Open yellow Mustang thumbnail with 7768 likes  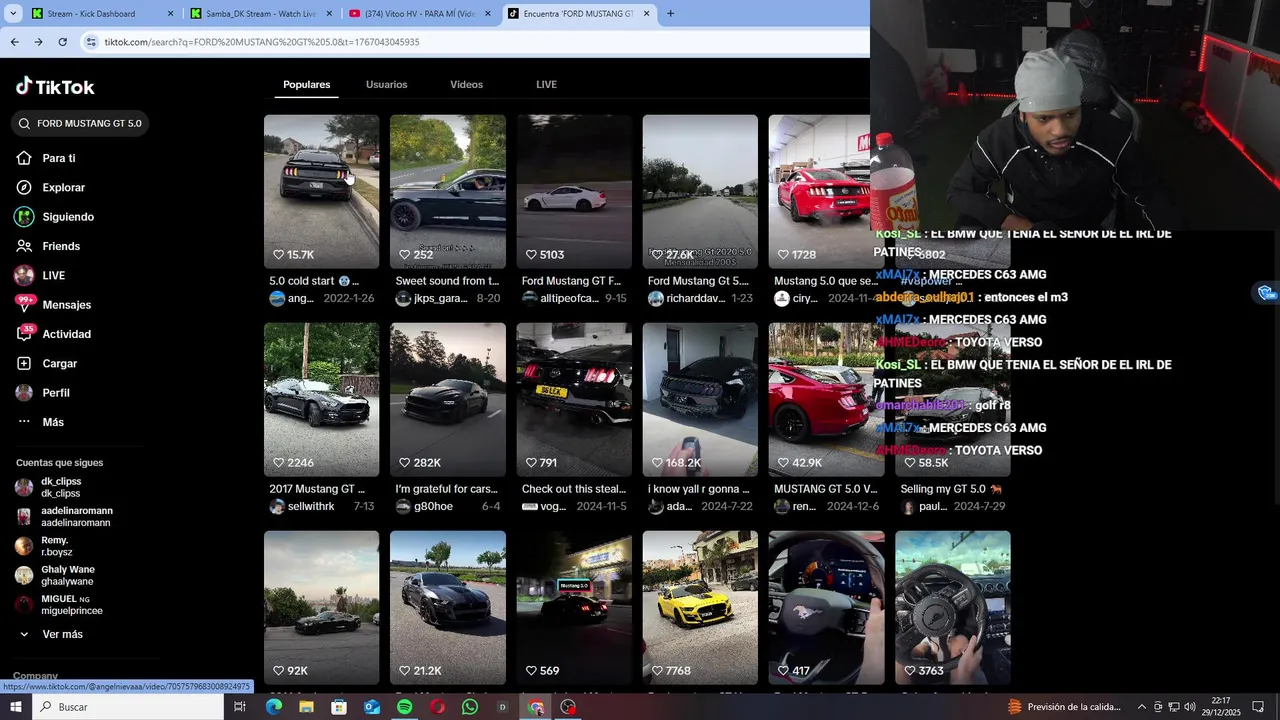pos(700,607)
